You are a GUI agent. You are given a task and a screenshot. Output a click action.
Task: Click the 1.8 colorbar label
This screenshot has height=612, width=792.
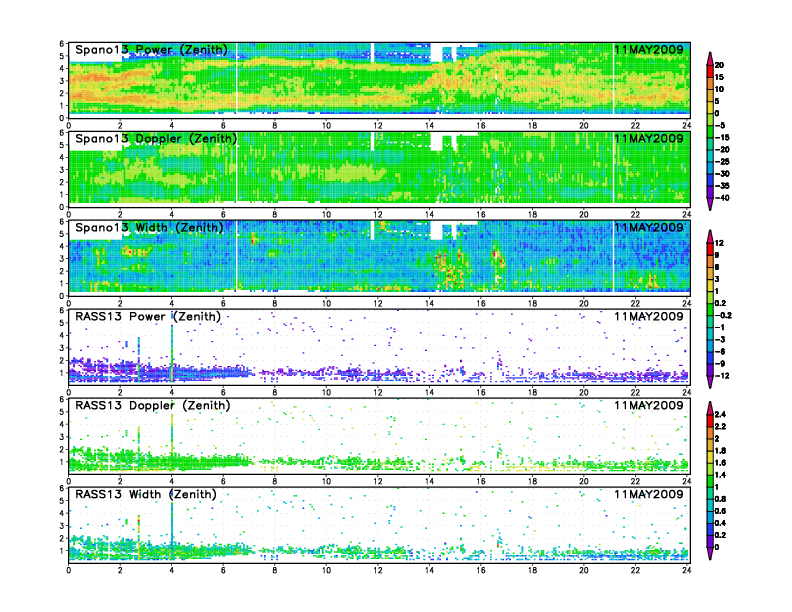[x=721, y=451]
